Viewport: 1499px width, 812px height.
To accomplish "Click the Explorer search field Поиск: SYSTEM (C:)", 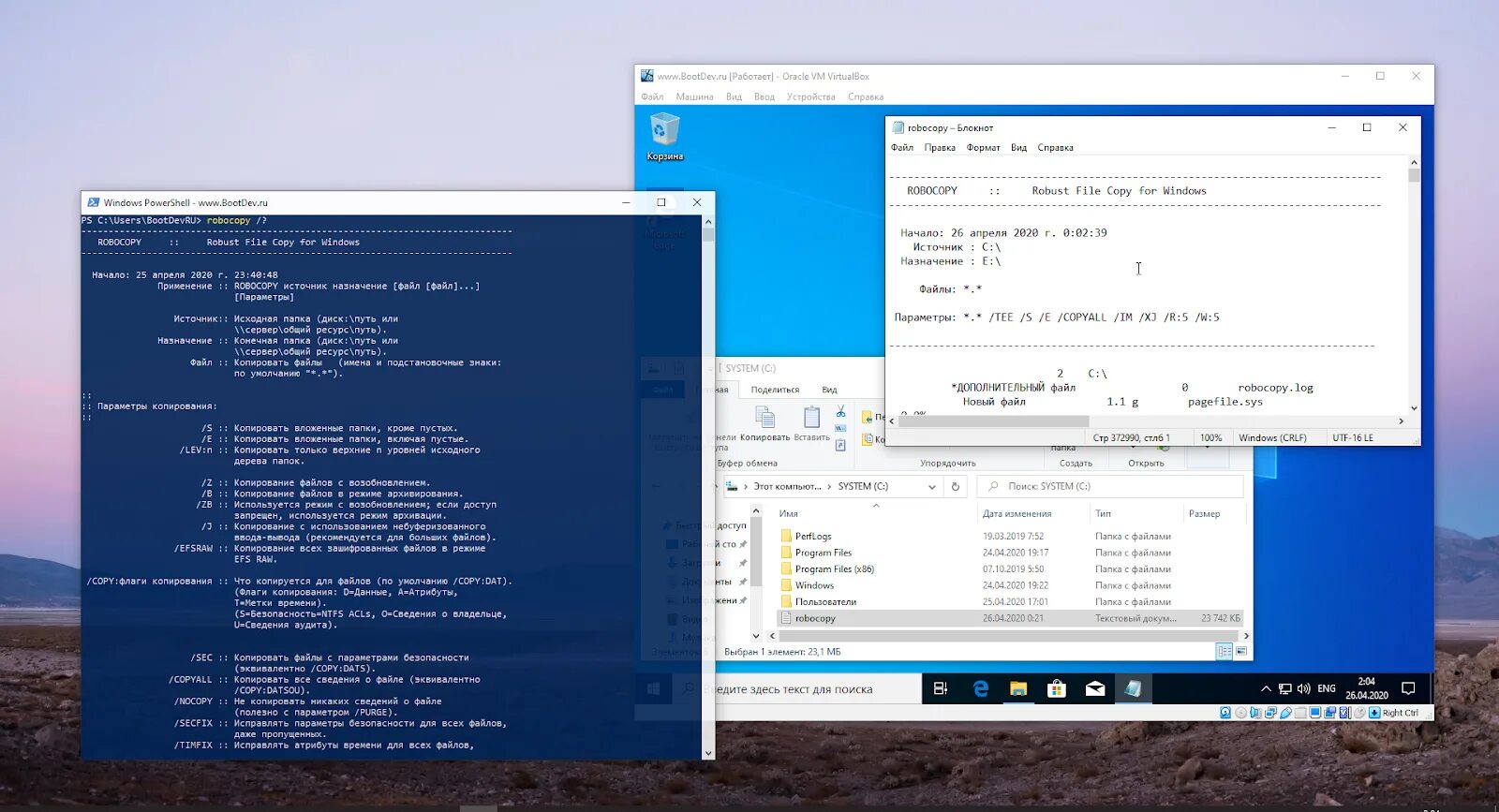I will pos(1110,486).
